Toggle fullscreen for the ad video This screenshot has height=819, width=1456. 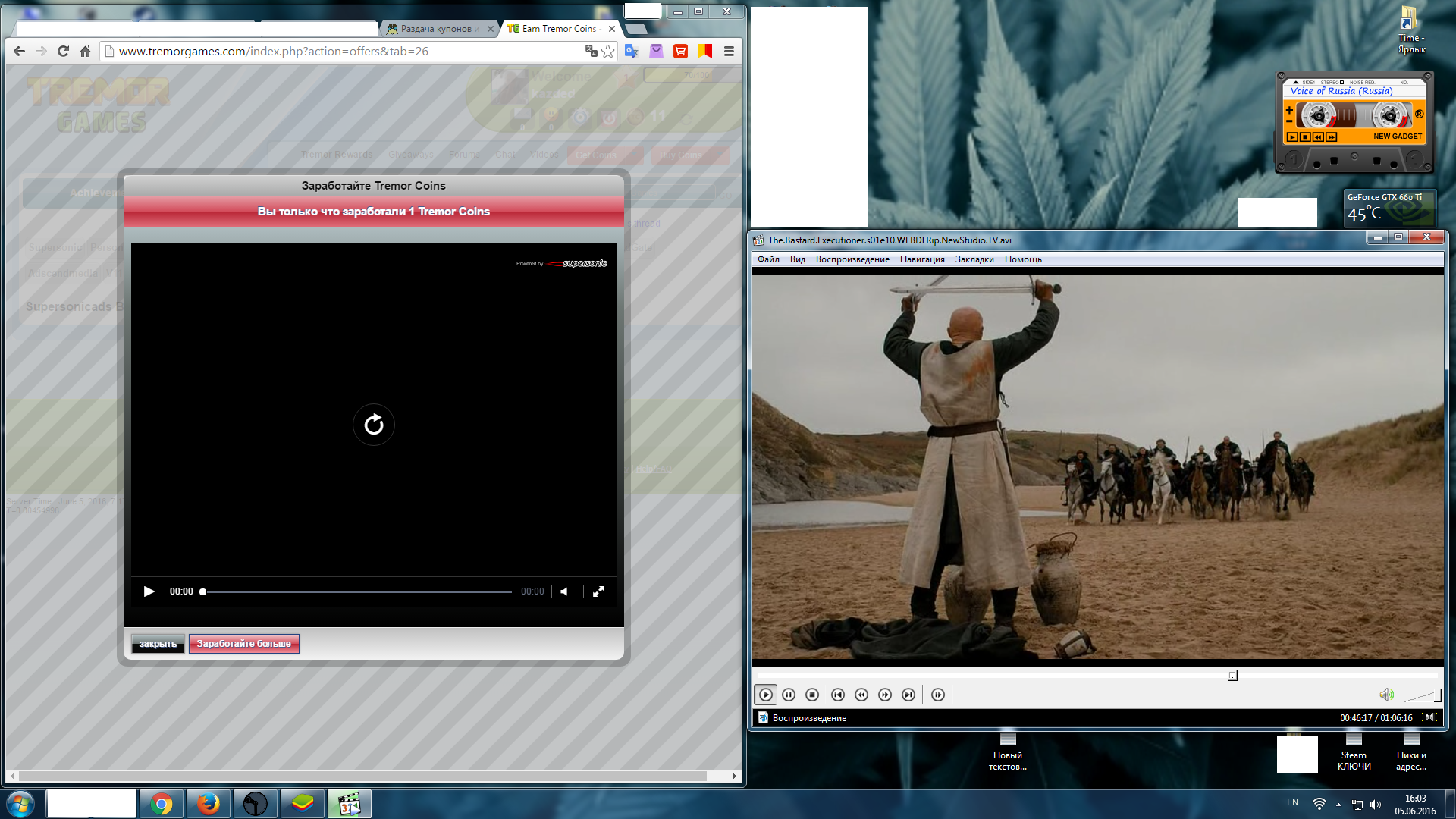tap(598, 591)
